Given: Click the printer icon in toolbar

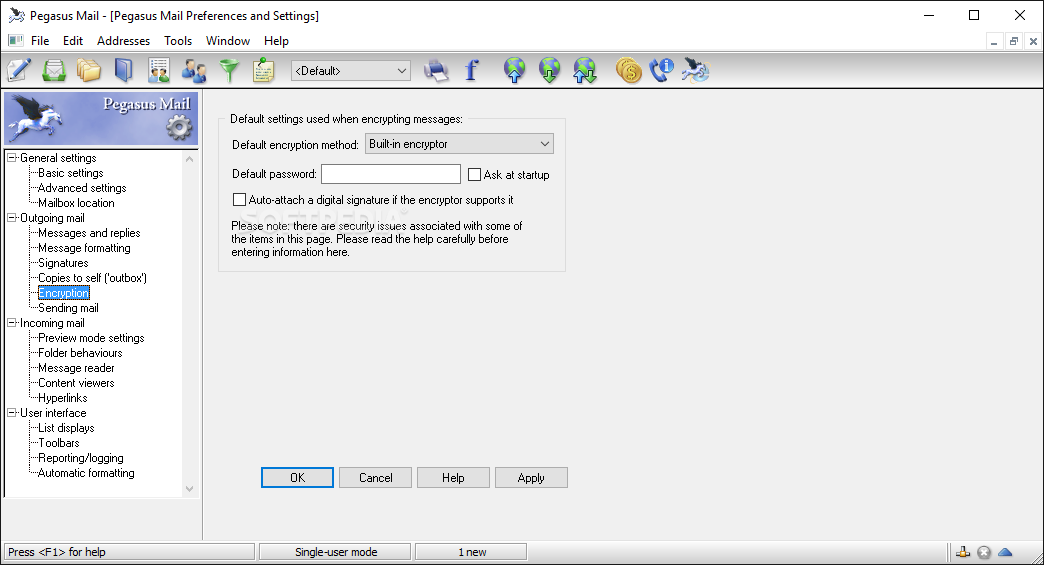Looking at the screenshot, I should (x=436, y=70).
